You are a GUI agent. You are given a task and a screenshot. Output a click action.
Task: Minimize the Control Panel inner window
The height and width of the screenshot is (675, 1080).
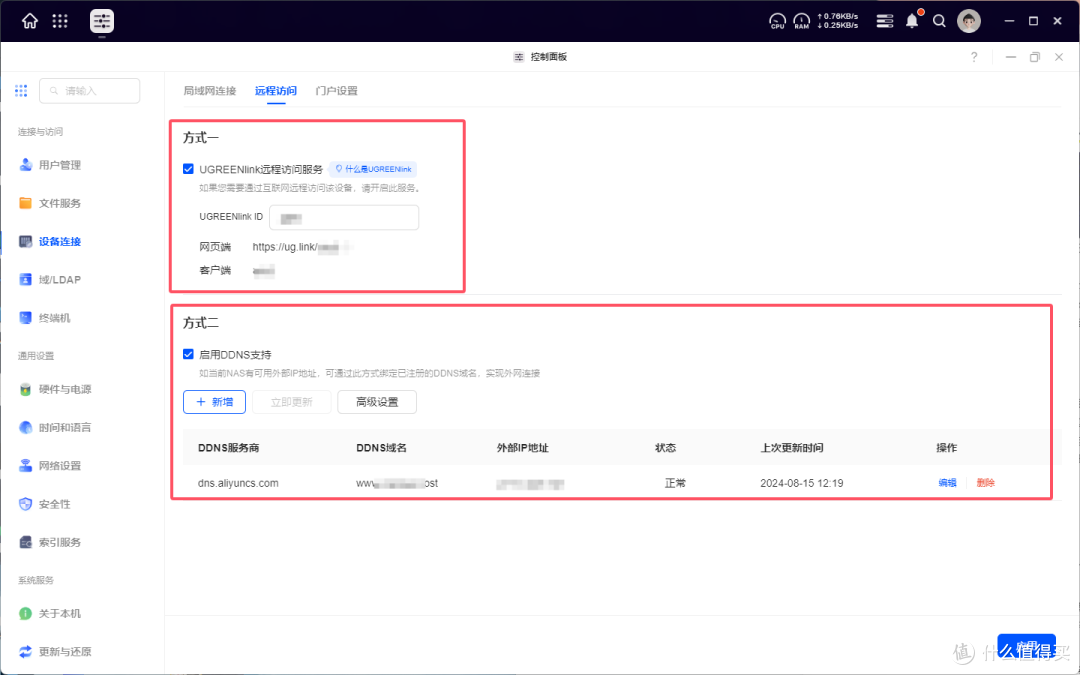click(1010, 57)
